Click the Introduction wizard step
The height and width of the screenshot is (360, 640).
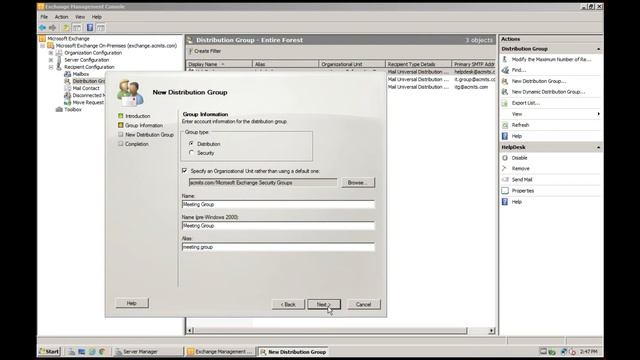click(x=138, y=116)
